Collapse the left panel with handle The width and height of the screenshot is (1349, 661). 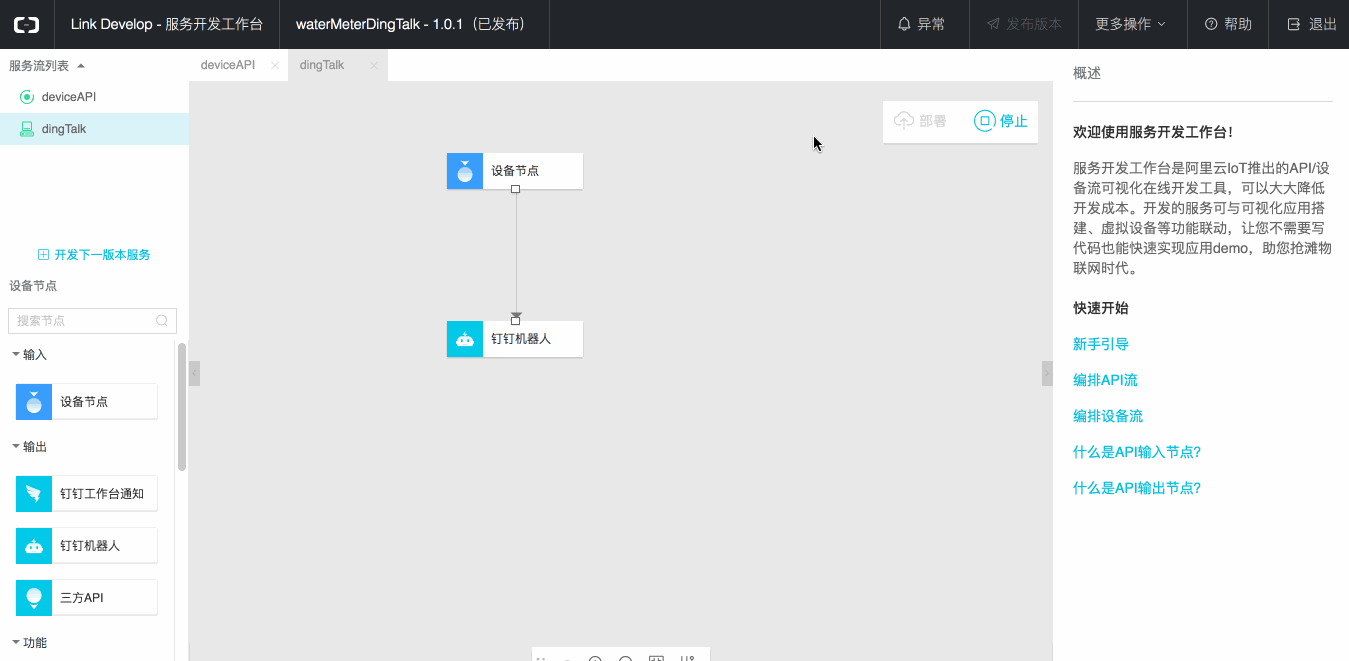[194, 374]
